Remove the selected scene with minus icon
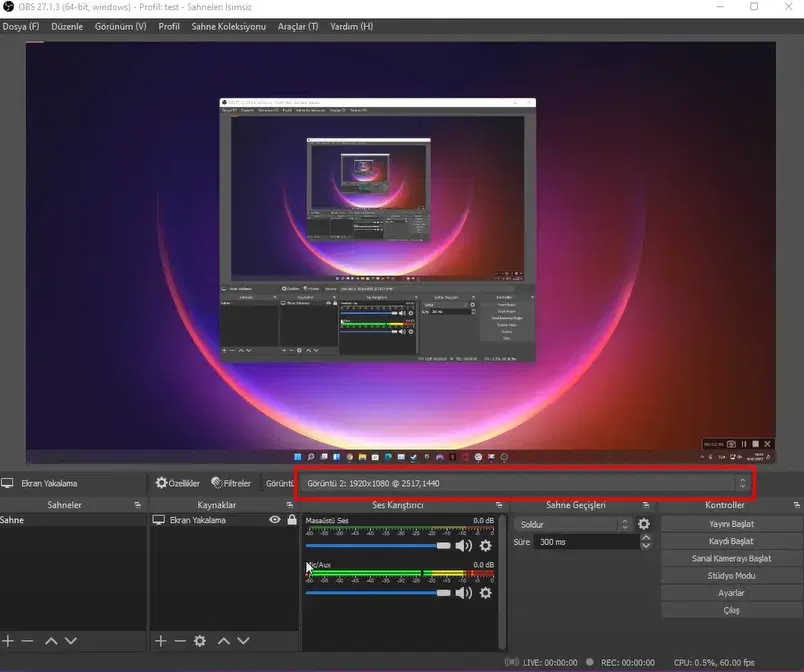This screenshot has height=672, width=804. 28,641
